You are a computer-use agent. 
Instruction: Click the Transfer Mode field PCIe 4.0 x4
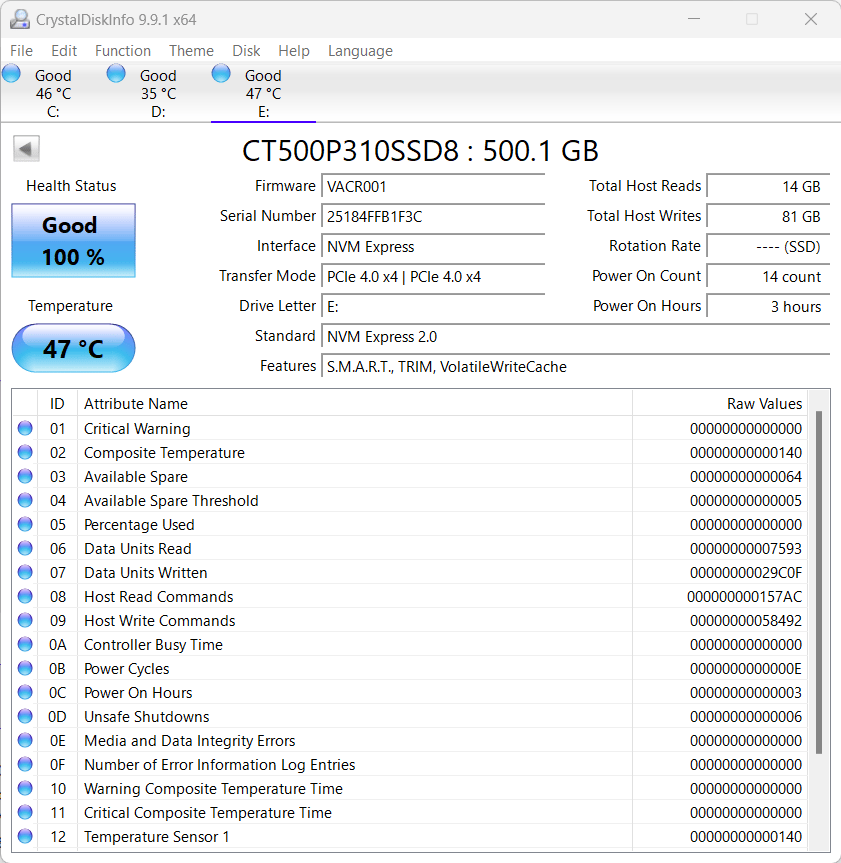tap(433, 276)
